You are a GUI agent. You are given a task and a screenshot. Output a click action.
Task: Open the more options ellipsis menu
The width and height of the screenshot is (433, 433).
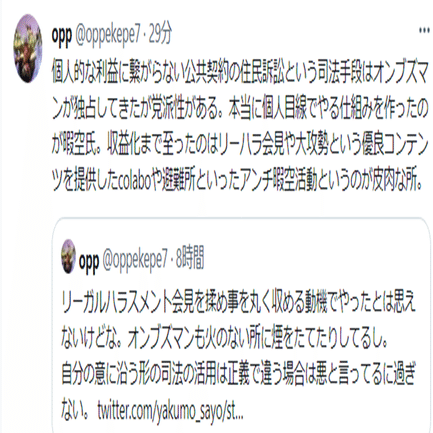point(424,30)
